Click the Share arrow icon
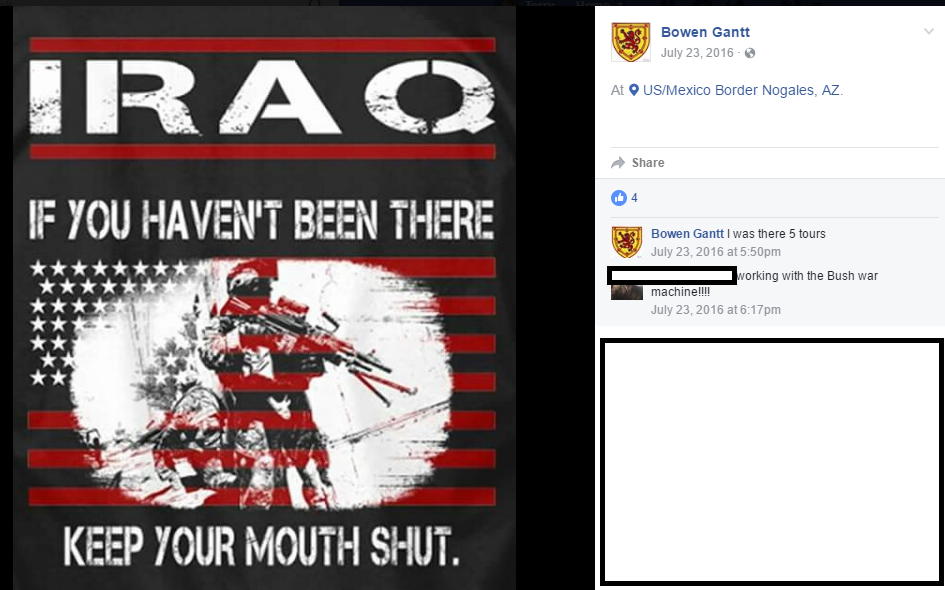This screenshot has width=945, height=590. (x=618, y=163)
